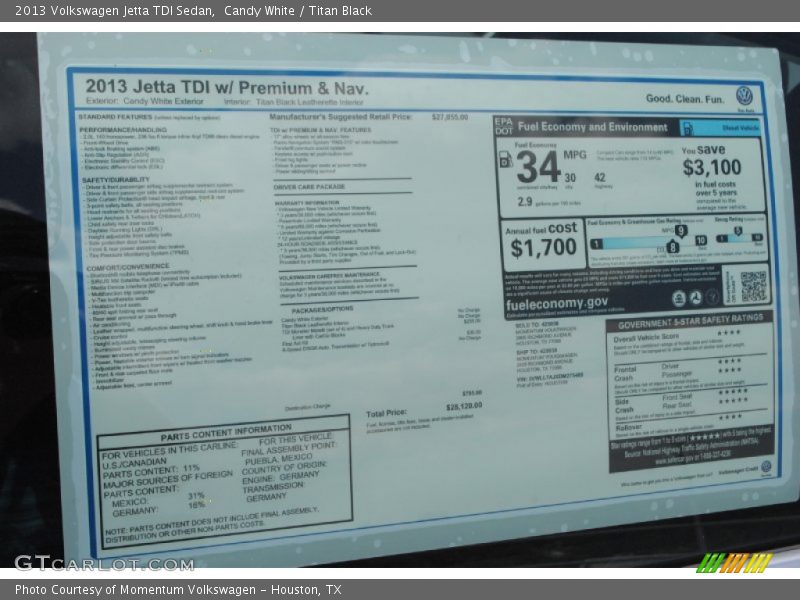Open the fueleconomy.gov link
Image resolution: width=800 pixels, height=600 pixels.
coord(557,304)
